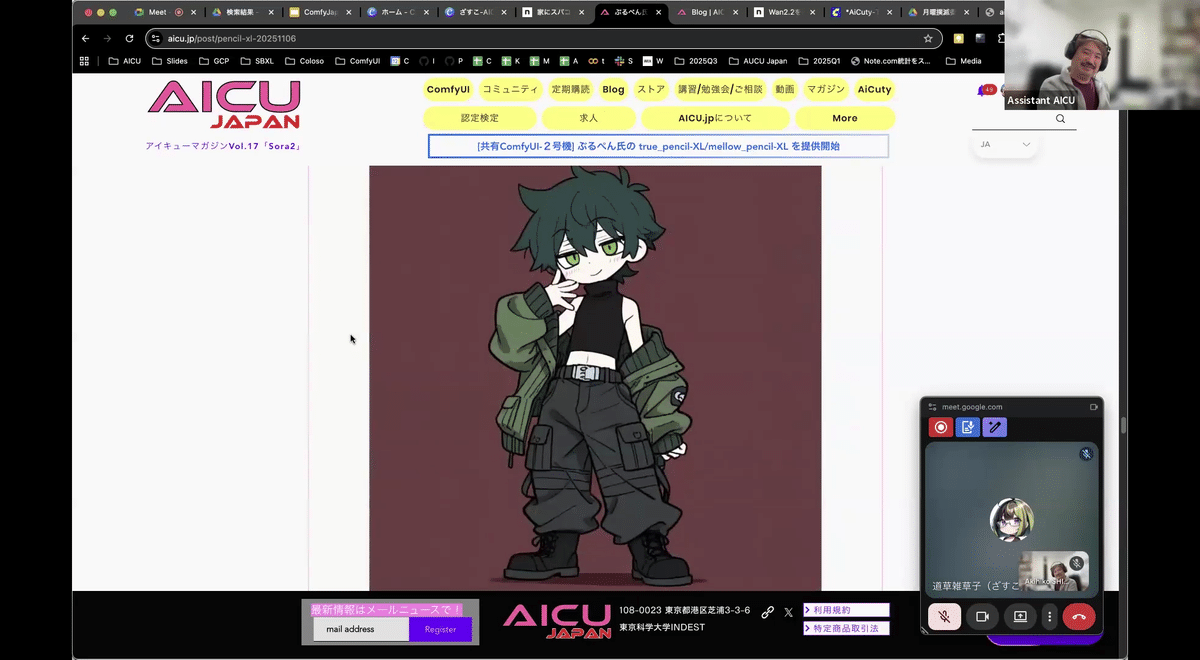The width and height of the screenshot is (1200, 660).
Task: Open the AUCU Japan bookmarks folder
Action: (757, 61)
